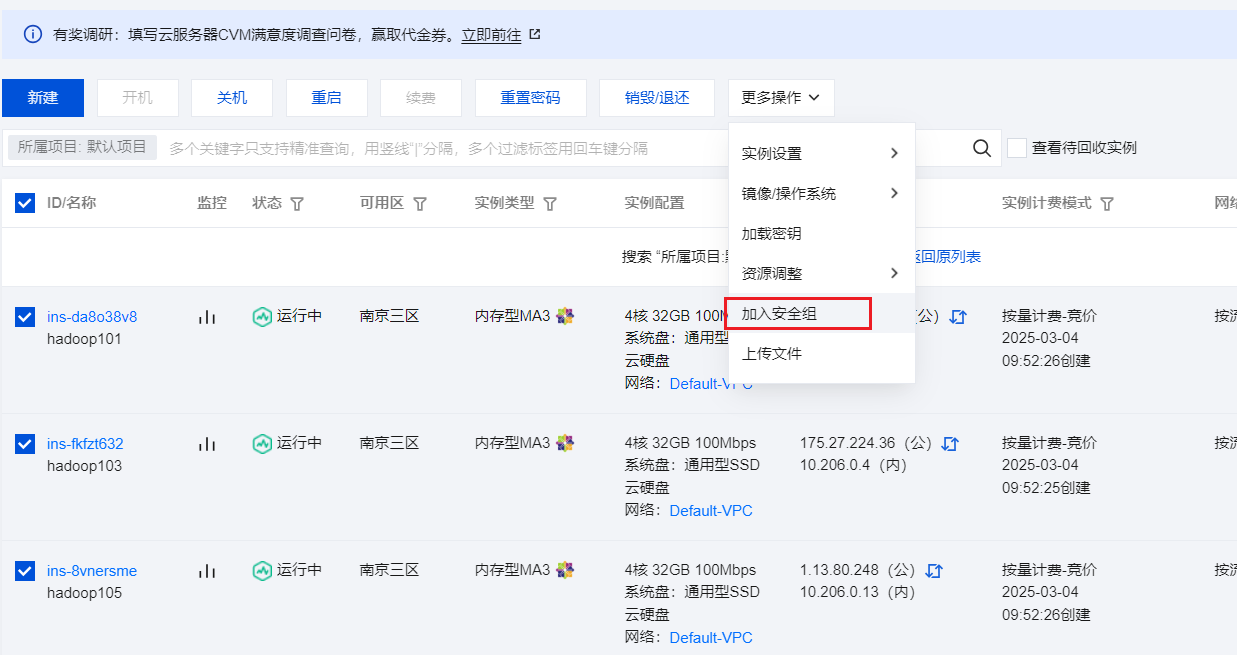The image size is (1237, 655).
Task: Expand the 实例设置 submenu
Action: pyautogui.click(x=821, y=153)
